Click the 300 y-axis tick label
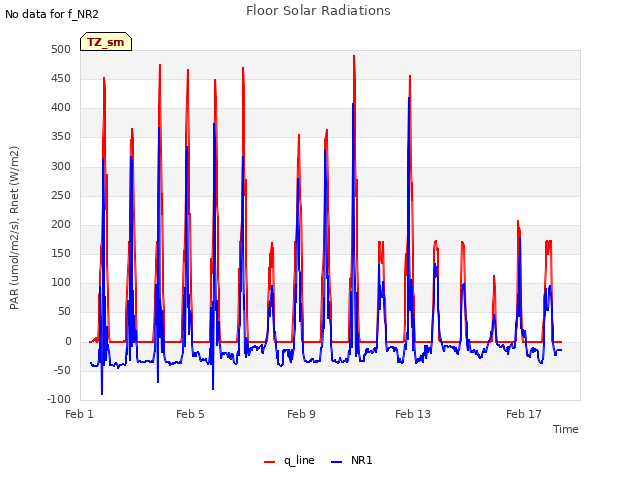 [61, 166]
